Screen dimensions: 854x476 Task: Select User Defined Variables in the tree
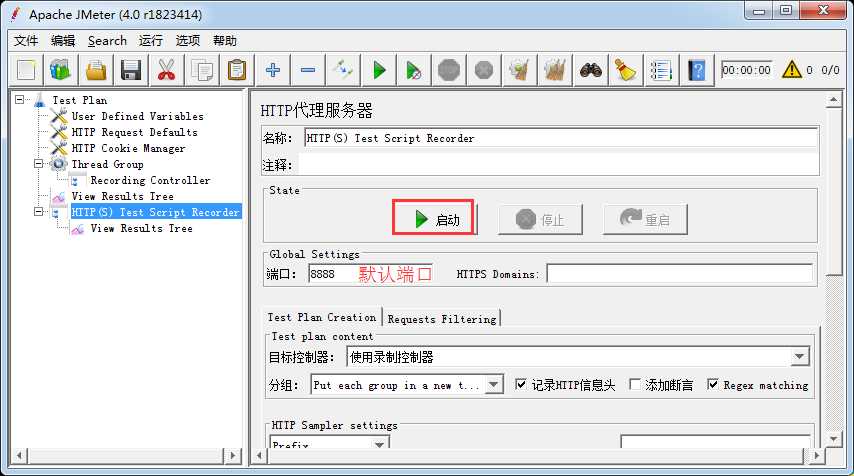137,116
